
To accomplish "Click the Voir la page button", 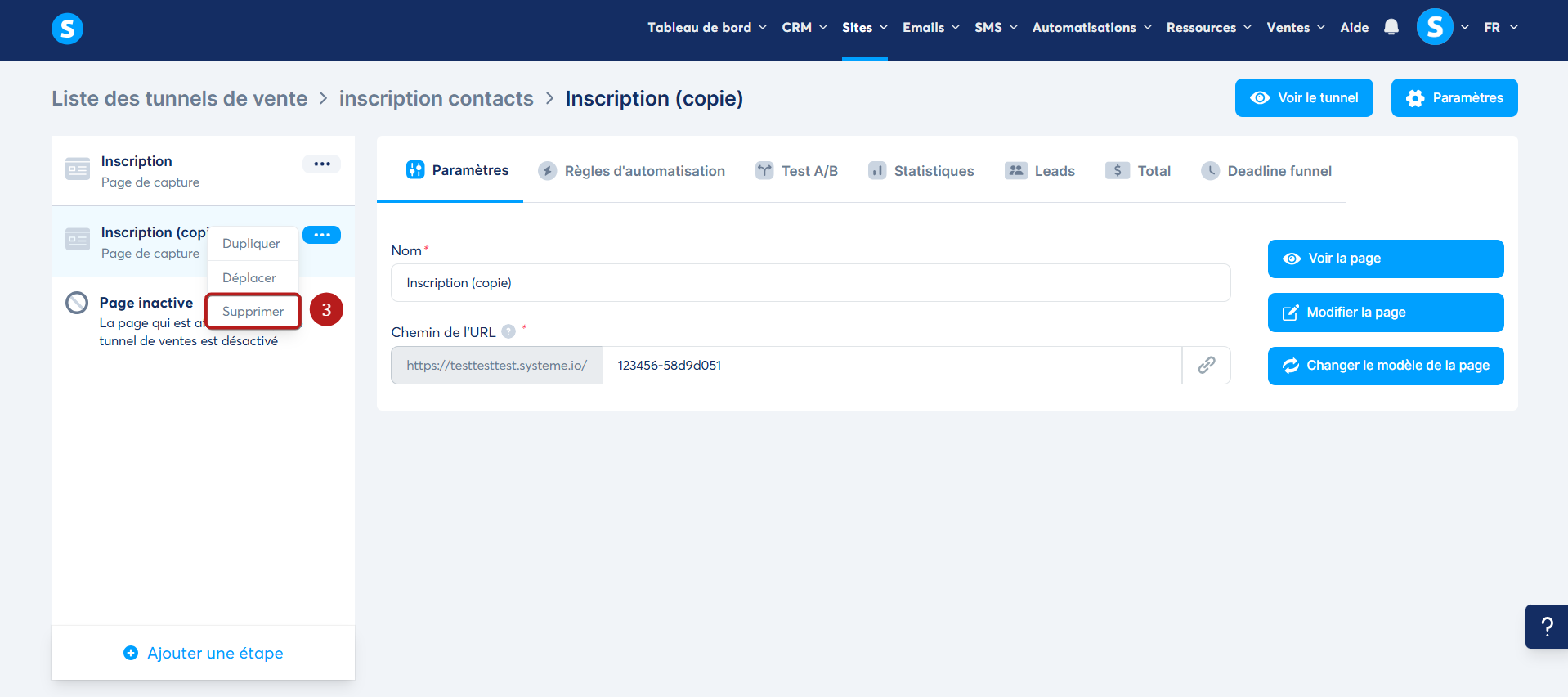I will tap(1386, 259).
